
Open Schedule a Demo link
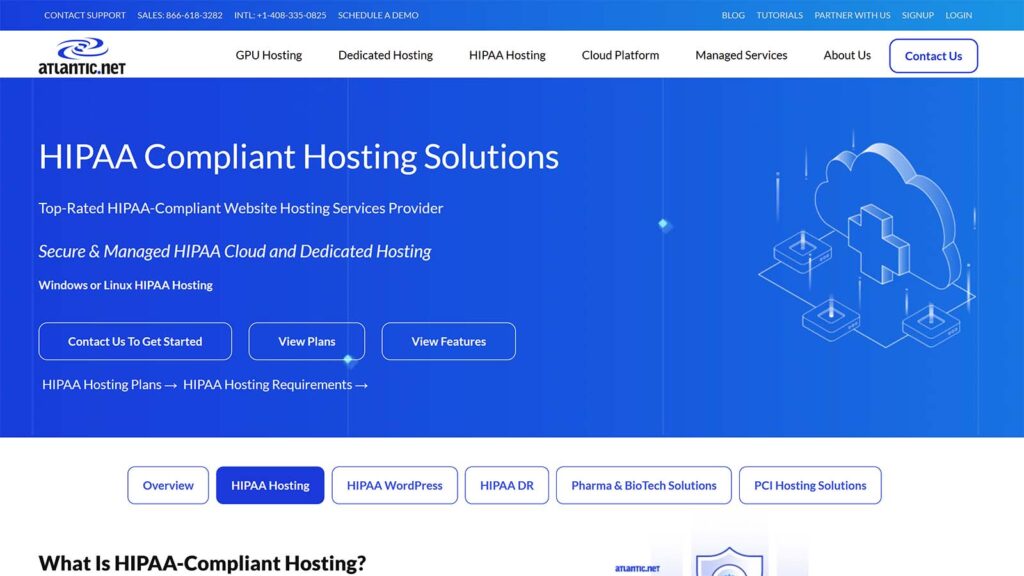pos(378,15)
